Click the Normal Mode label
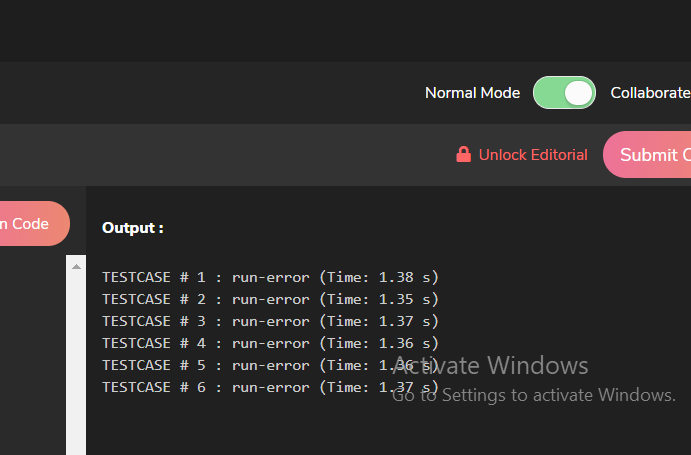691x455 pixels. (472, 93)
